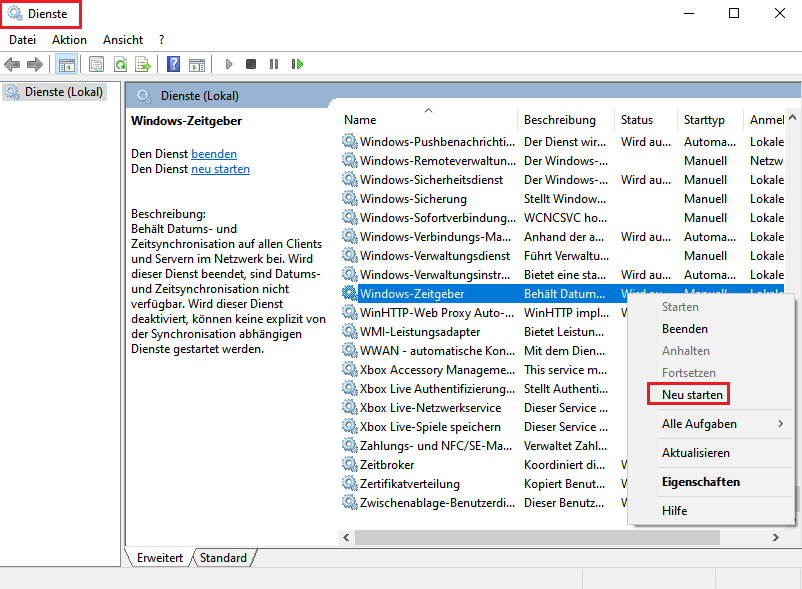
Task: Switch to the Standard tab
Action: 223,558
